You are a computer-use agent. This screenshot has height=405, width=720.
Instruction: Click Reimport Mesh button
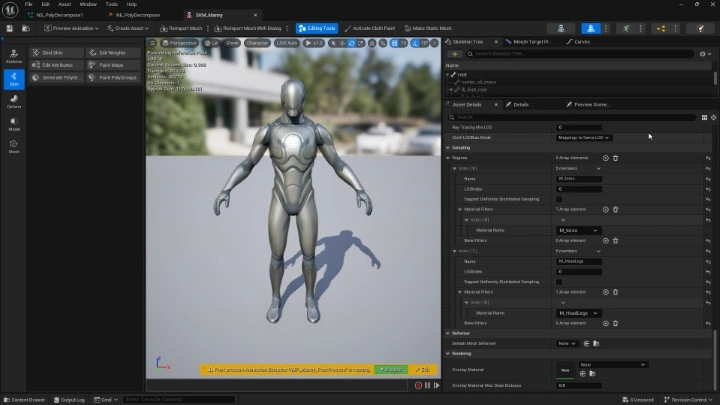click(x=182, y=28)
